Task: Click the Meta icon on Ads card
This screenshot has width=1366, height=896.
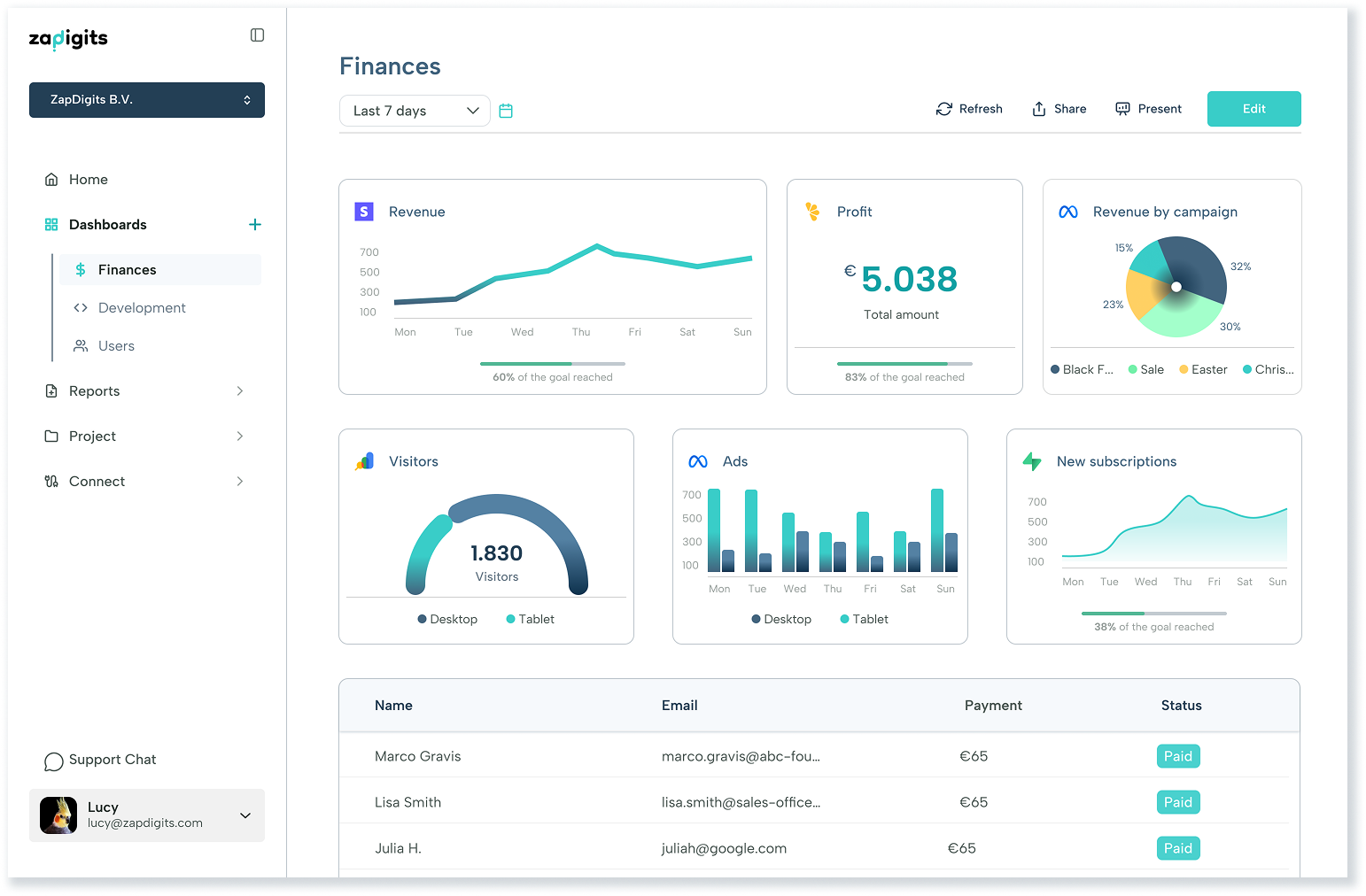Action: (x=698, y=461)
